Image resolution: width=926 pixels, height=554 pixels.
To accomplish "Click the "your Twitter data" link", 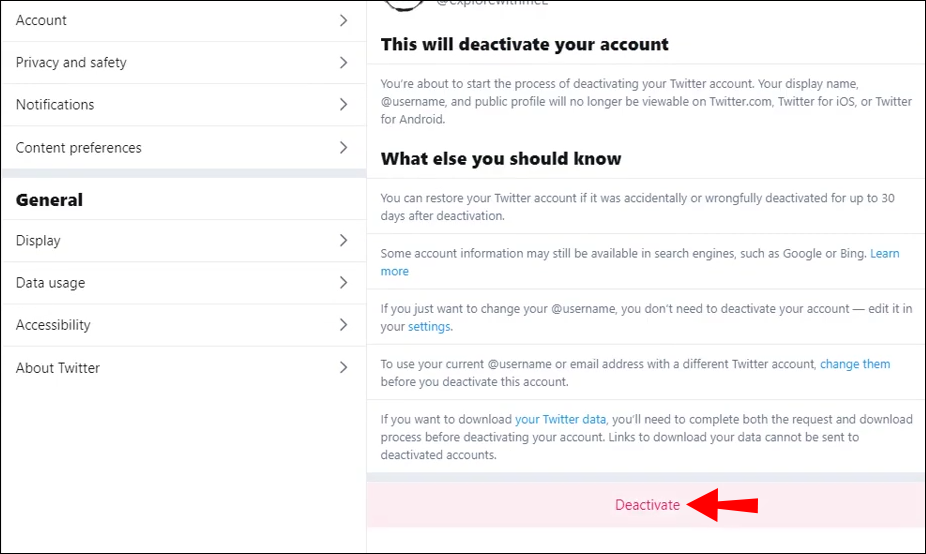I will (561, 419).
